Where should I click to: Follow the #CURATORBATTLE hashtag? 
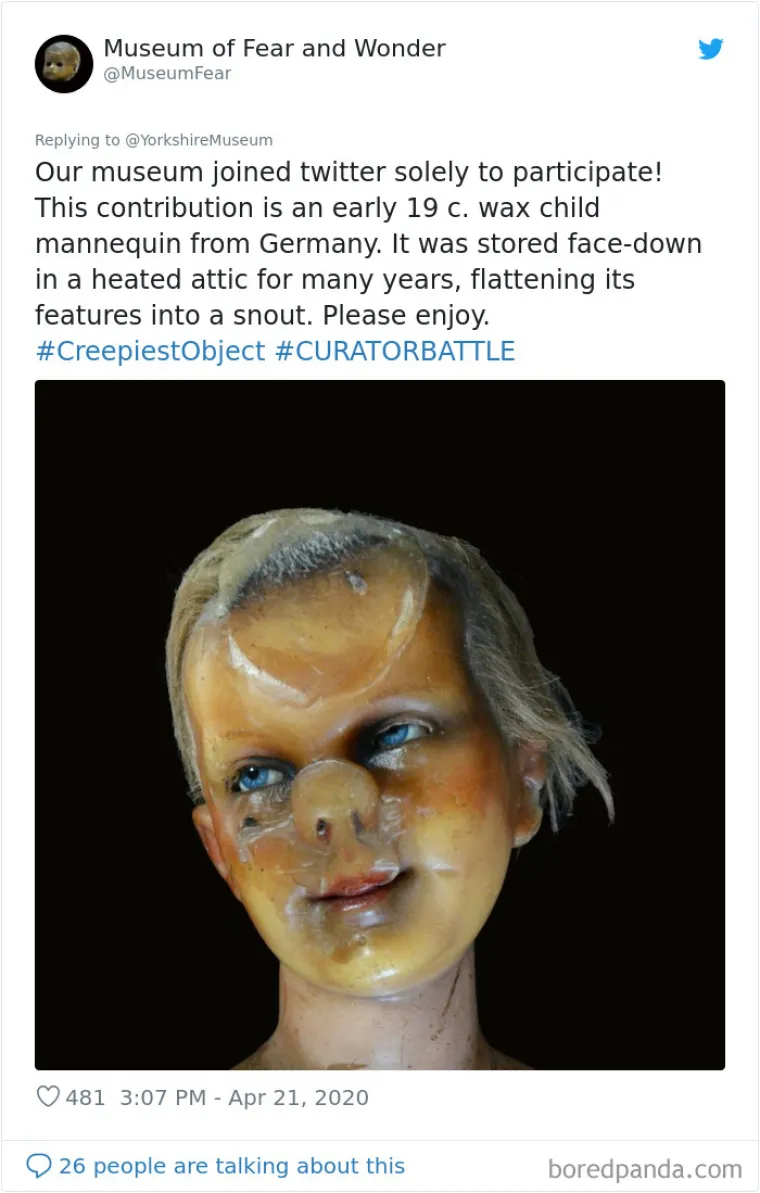pos(395,351)
